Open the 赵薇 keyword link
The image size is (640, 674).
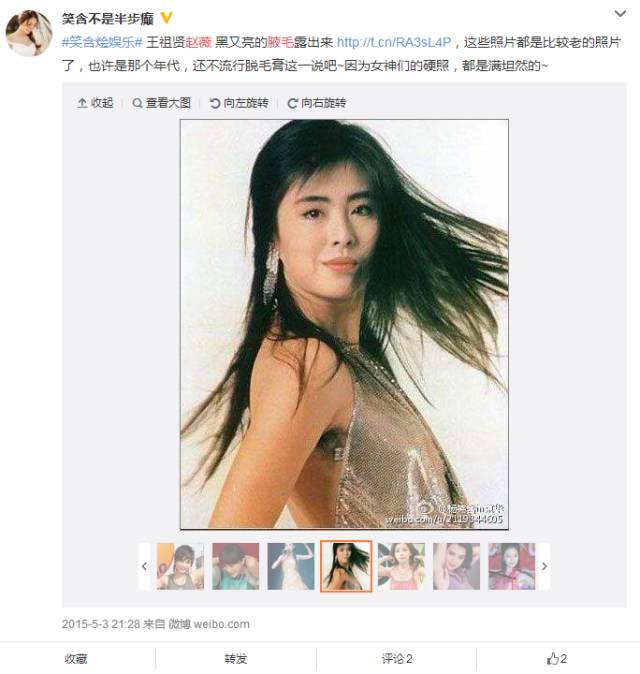click(199, 42)
